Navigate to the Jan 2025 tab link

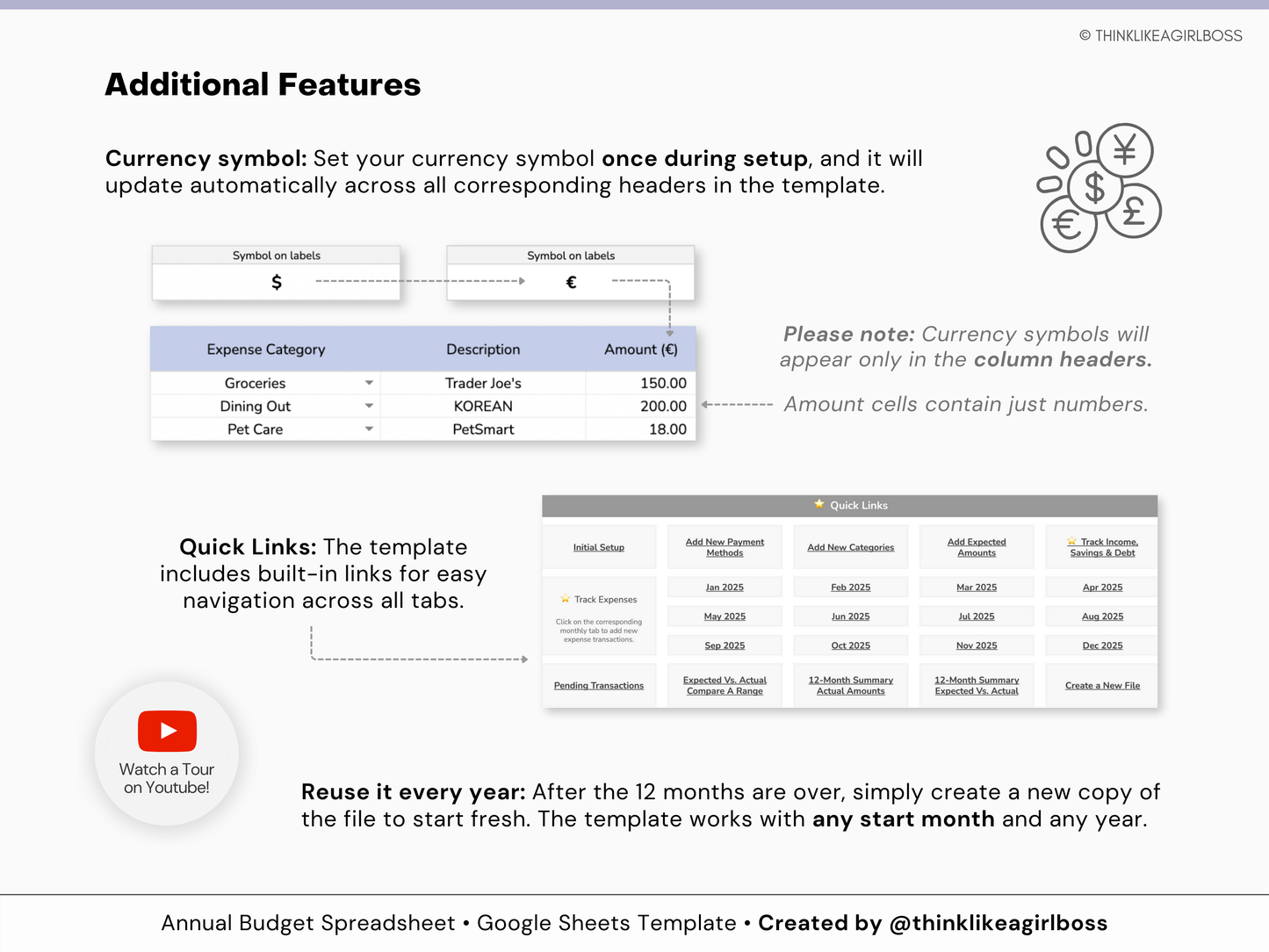pos(725,587)
